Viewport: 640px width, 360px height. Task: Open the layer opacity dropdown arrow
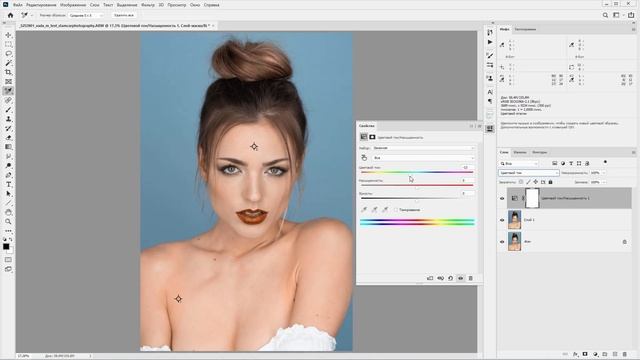[604, 173]
